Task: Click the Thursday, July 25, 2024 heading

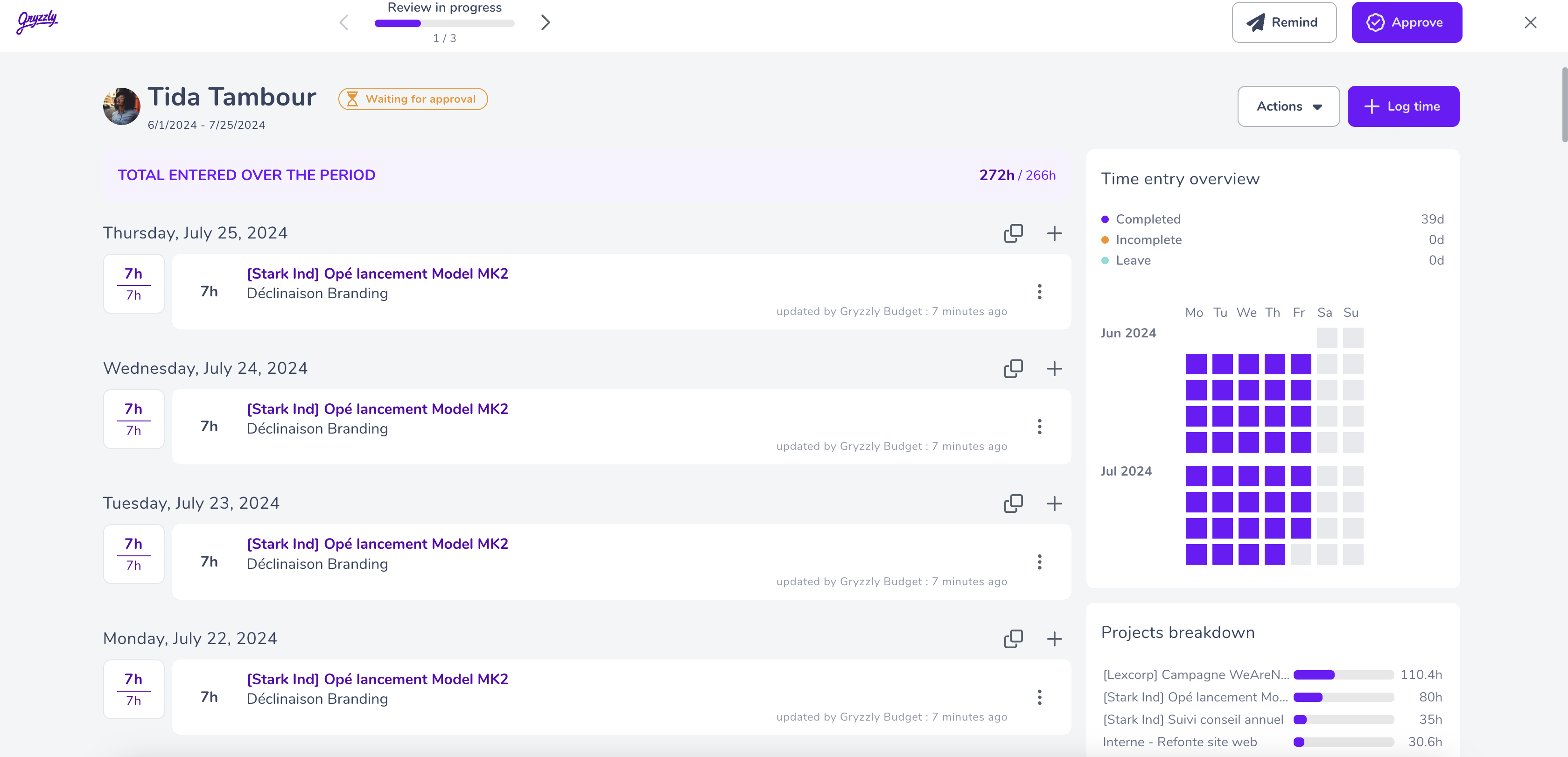Action: [x=196, y=233]
